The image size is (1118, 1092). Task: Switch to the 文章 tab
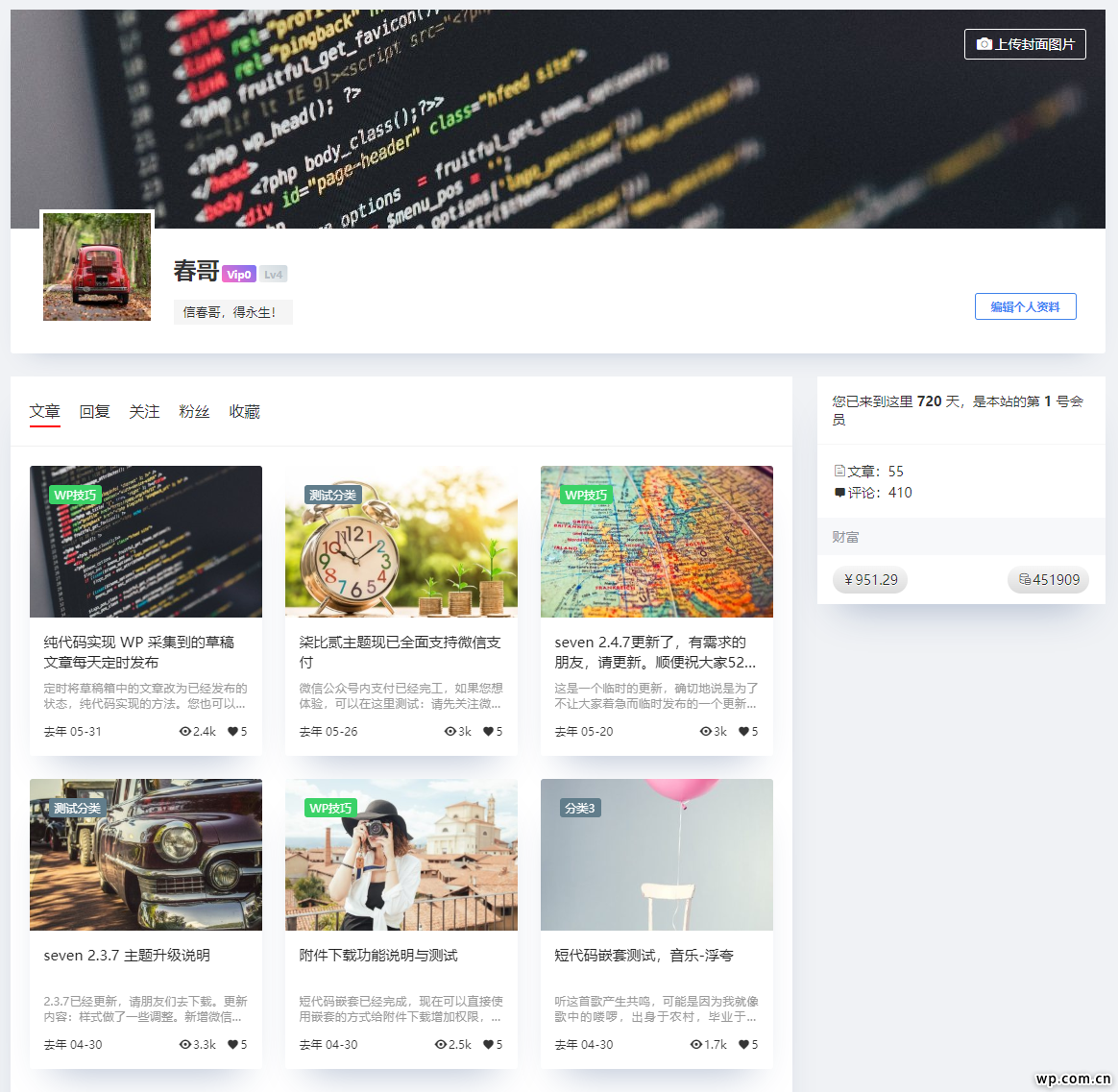[45, 411]
